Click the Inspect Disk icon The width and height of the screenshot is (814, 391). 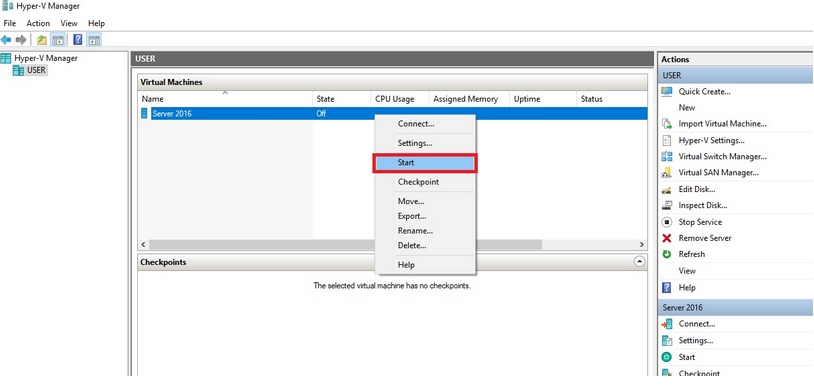click(667, 205)
